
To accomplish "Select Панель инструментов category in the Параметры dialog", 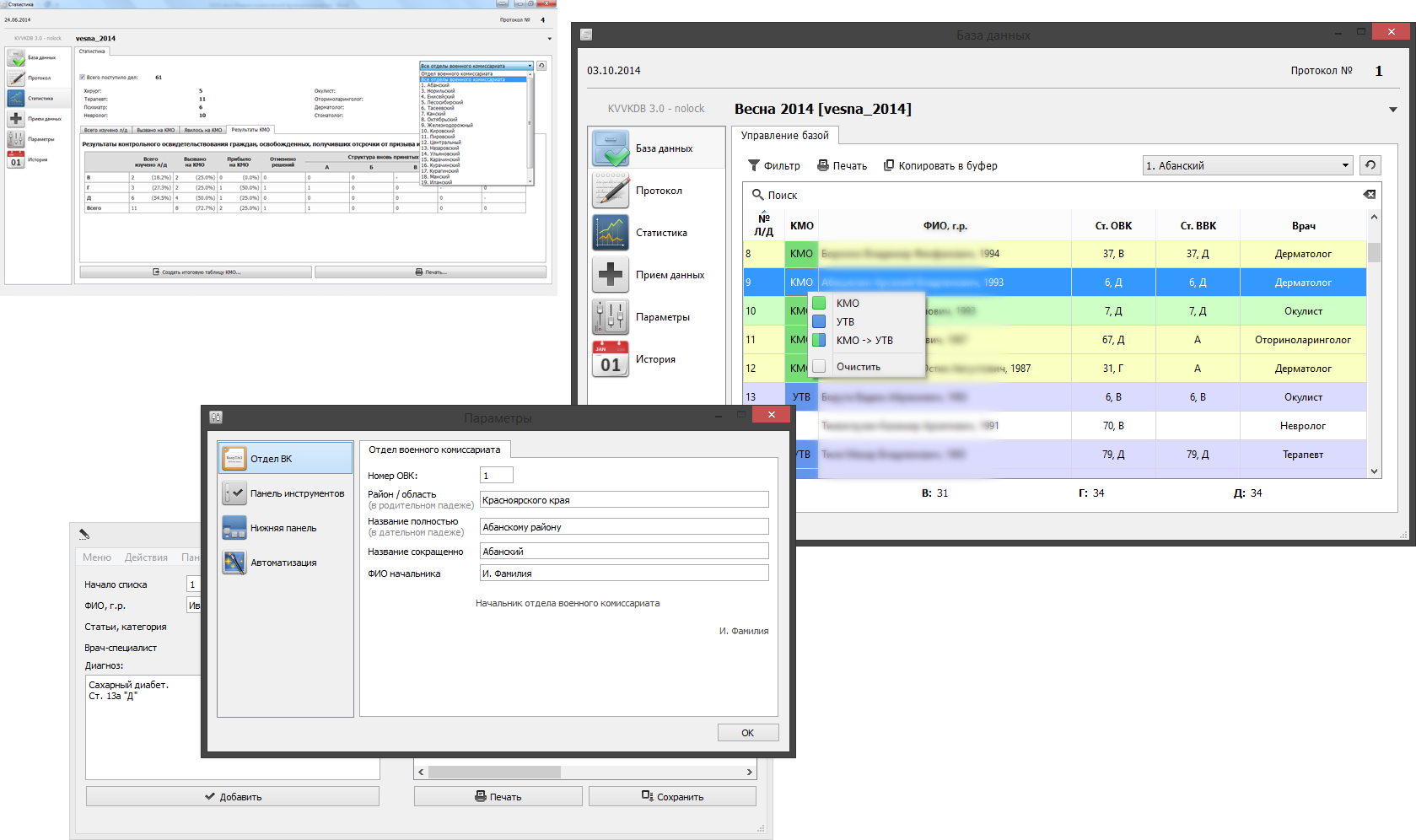I will click(x=285, y=493).
